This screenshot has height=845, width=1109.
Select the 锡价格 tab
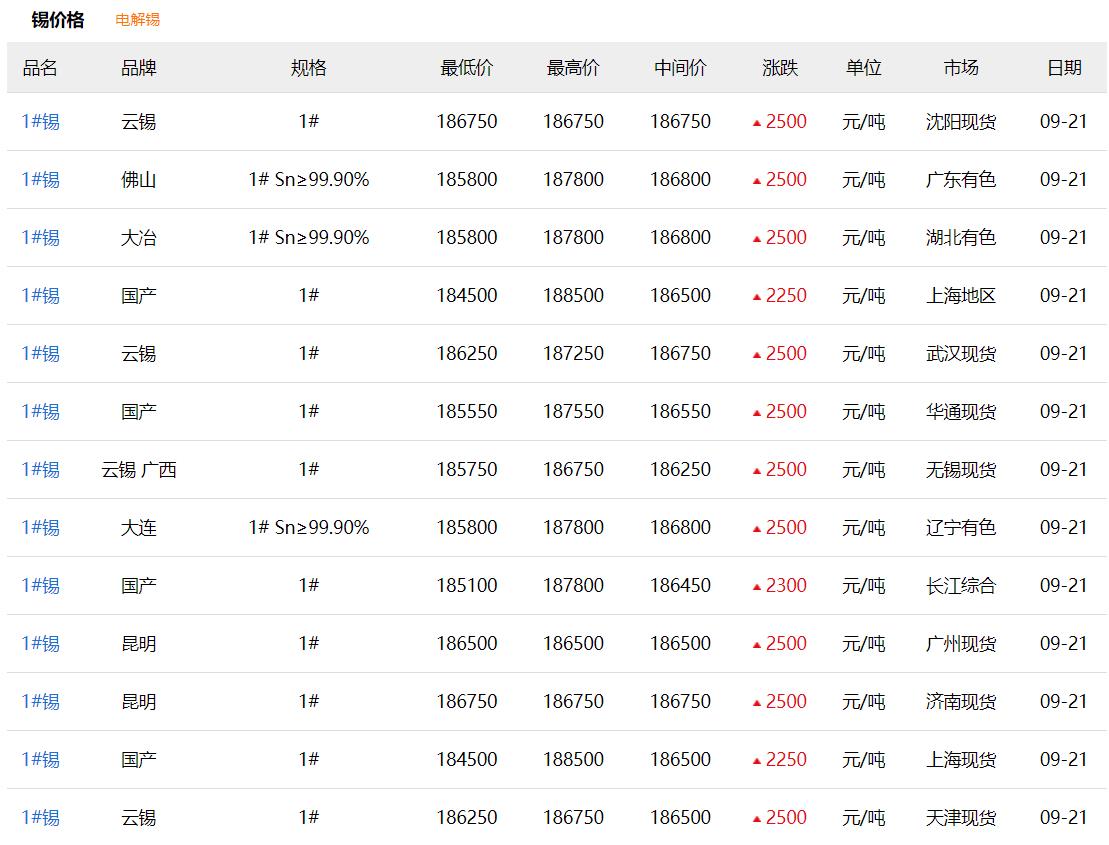click(58, 20)
